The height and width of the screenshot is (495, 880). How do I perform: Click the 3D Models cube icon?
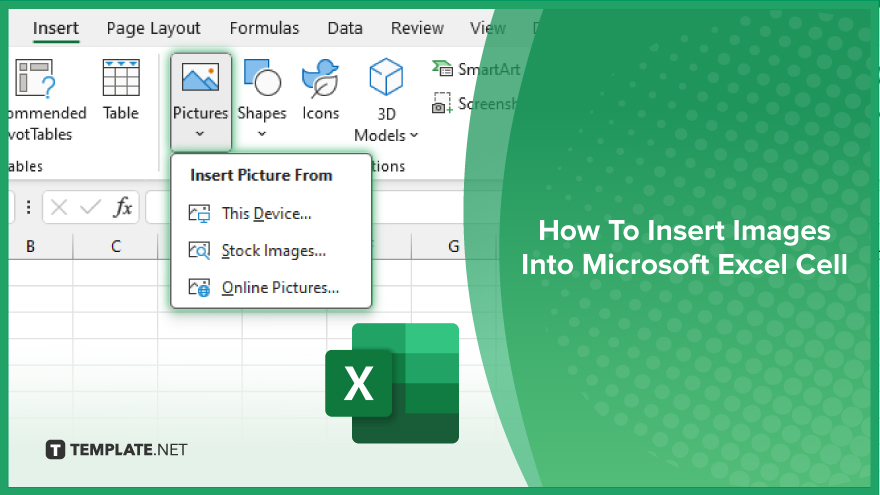[386, 77]
